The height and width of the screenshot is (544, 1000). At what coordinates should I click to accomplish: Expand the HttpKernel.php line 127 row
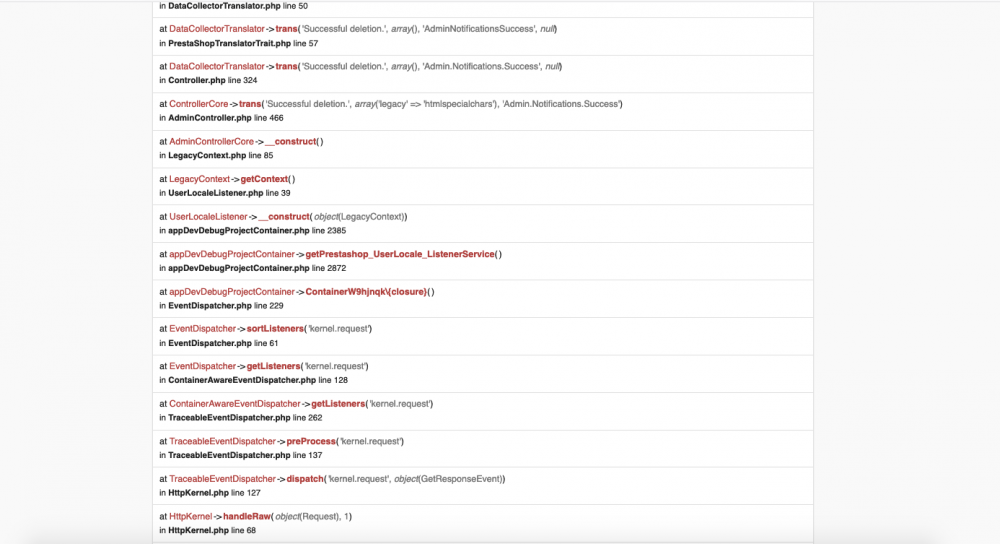(x=483, y=486)
